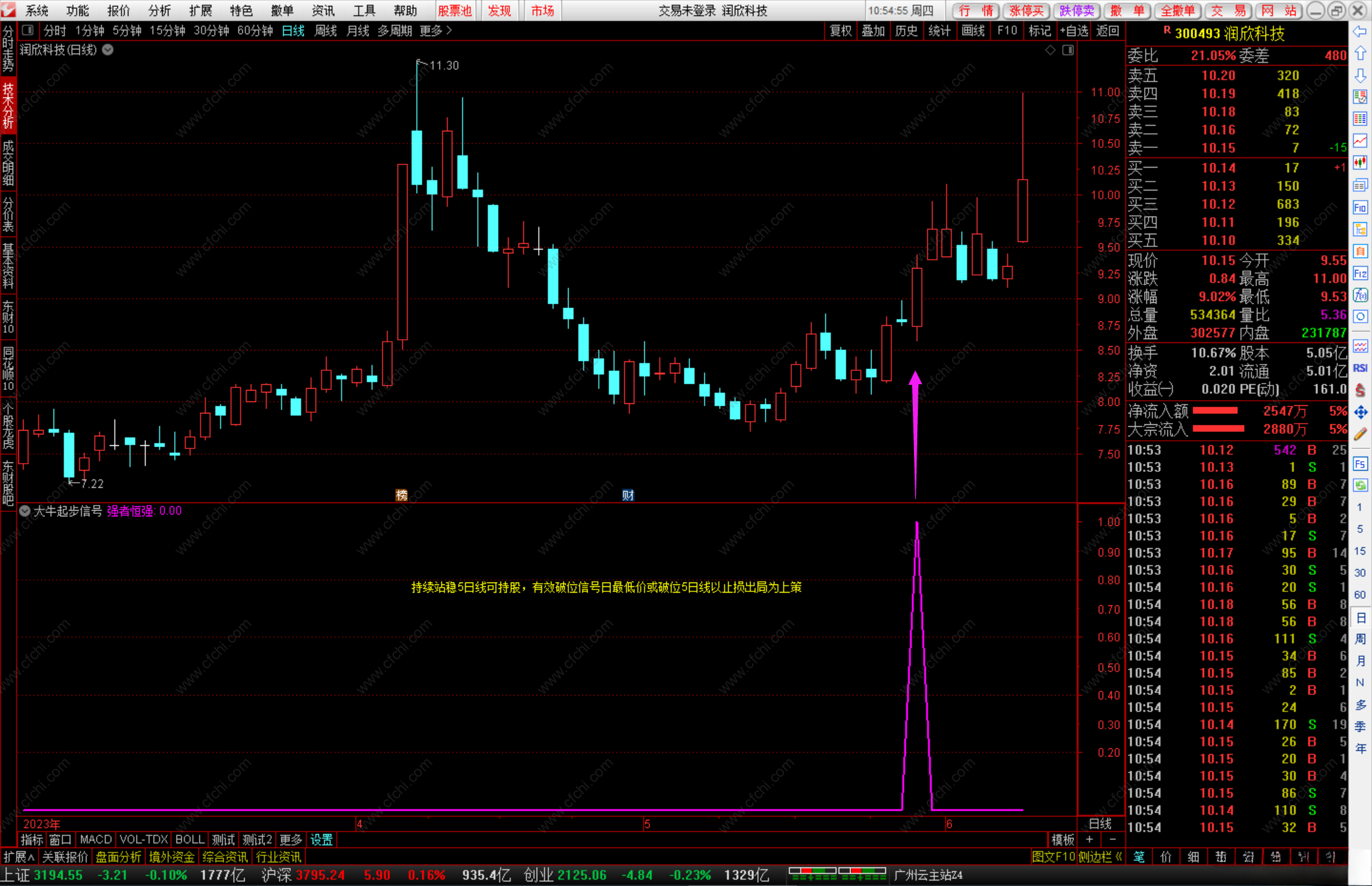The image size is (1372, 886).
Task: Click the 涨停买 button
Action: 1025,10
